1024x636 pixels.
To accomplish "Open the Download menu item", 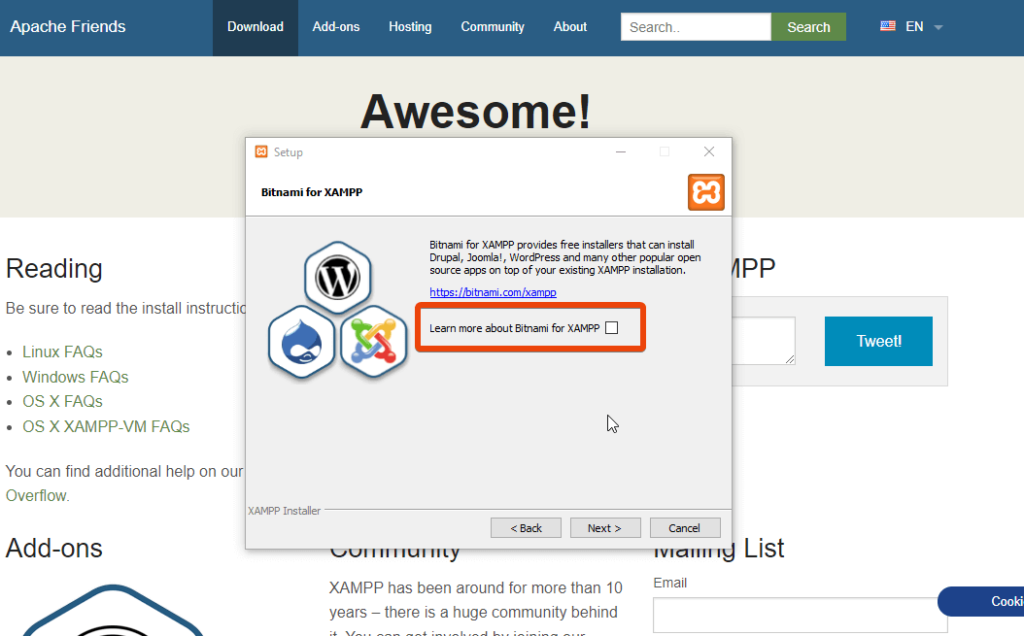I will point(255,27).
